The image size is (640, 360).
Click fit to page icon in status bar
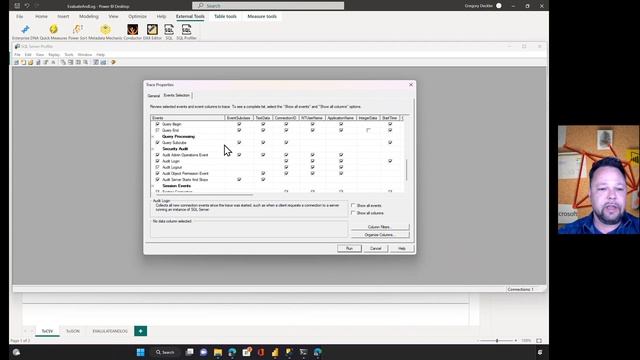click(x=539, y=340)
